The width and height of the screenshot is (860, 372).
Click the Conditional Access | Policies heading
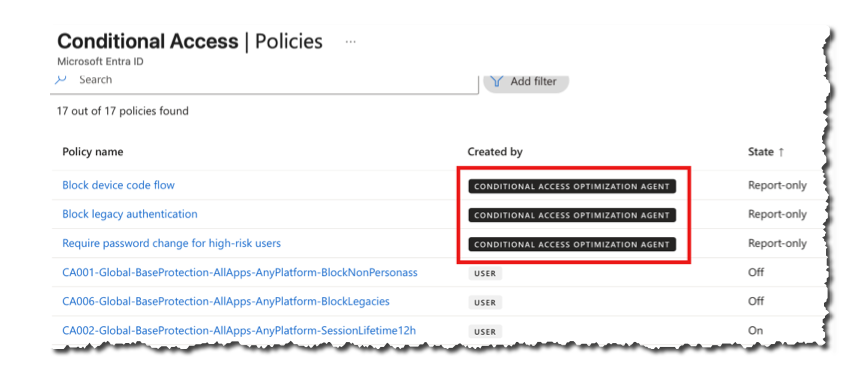tap(190, 42)
